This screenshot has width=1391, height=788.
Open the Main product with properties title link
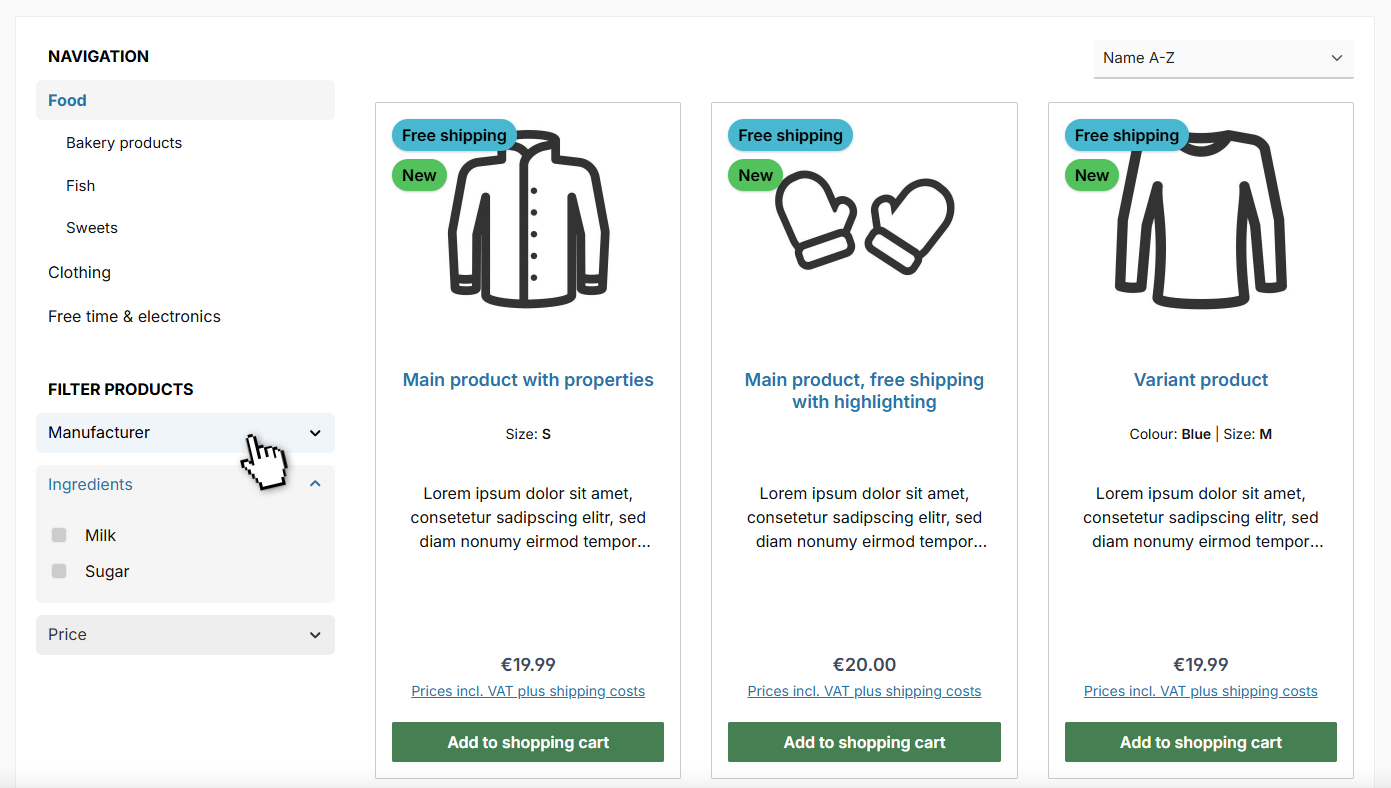tap(528, 380)
